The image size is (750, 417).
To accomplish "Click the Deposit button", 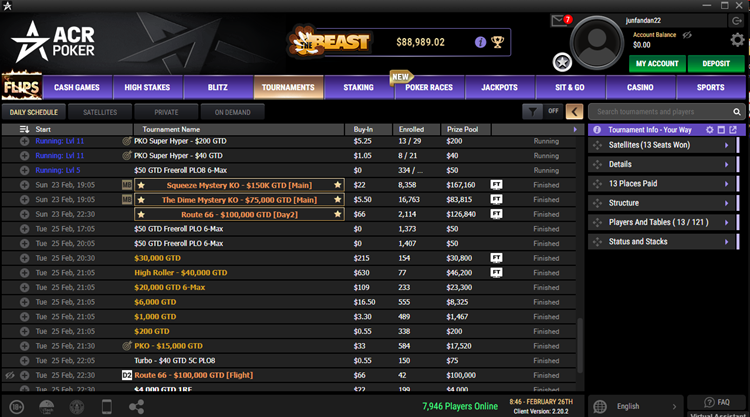I will [715, 64].
